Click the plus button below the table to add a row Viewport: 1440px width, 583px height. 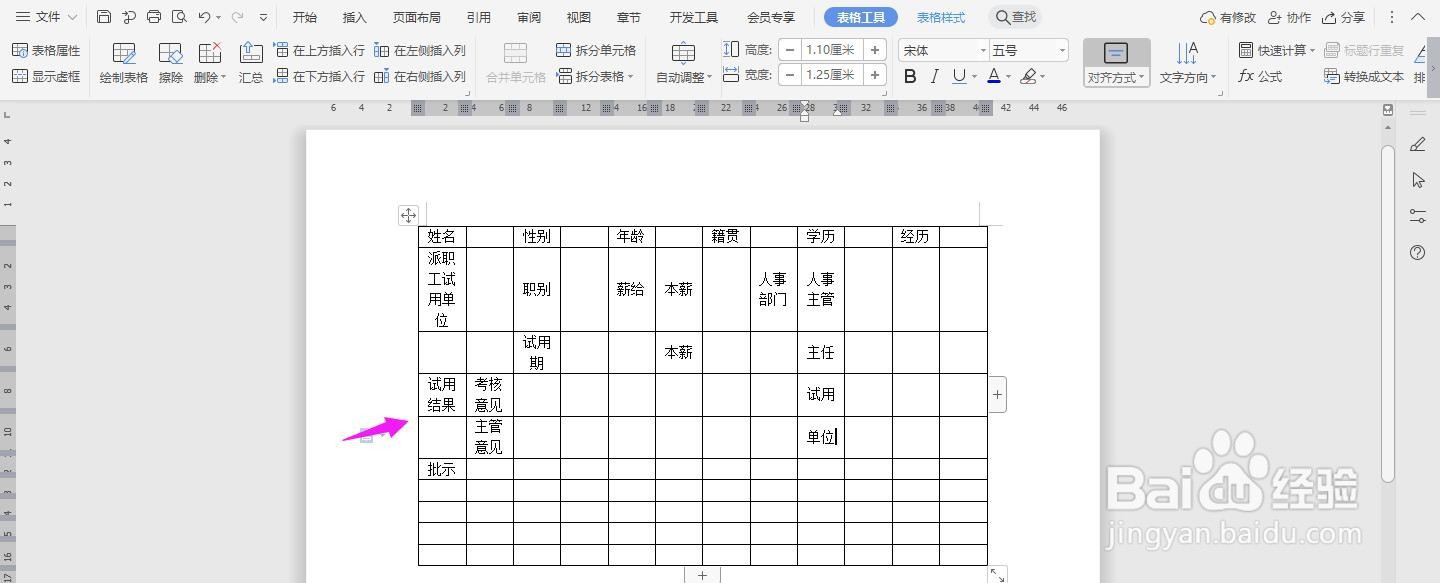coord(702,575)
